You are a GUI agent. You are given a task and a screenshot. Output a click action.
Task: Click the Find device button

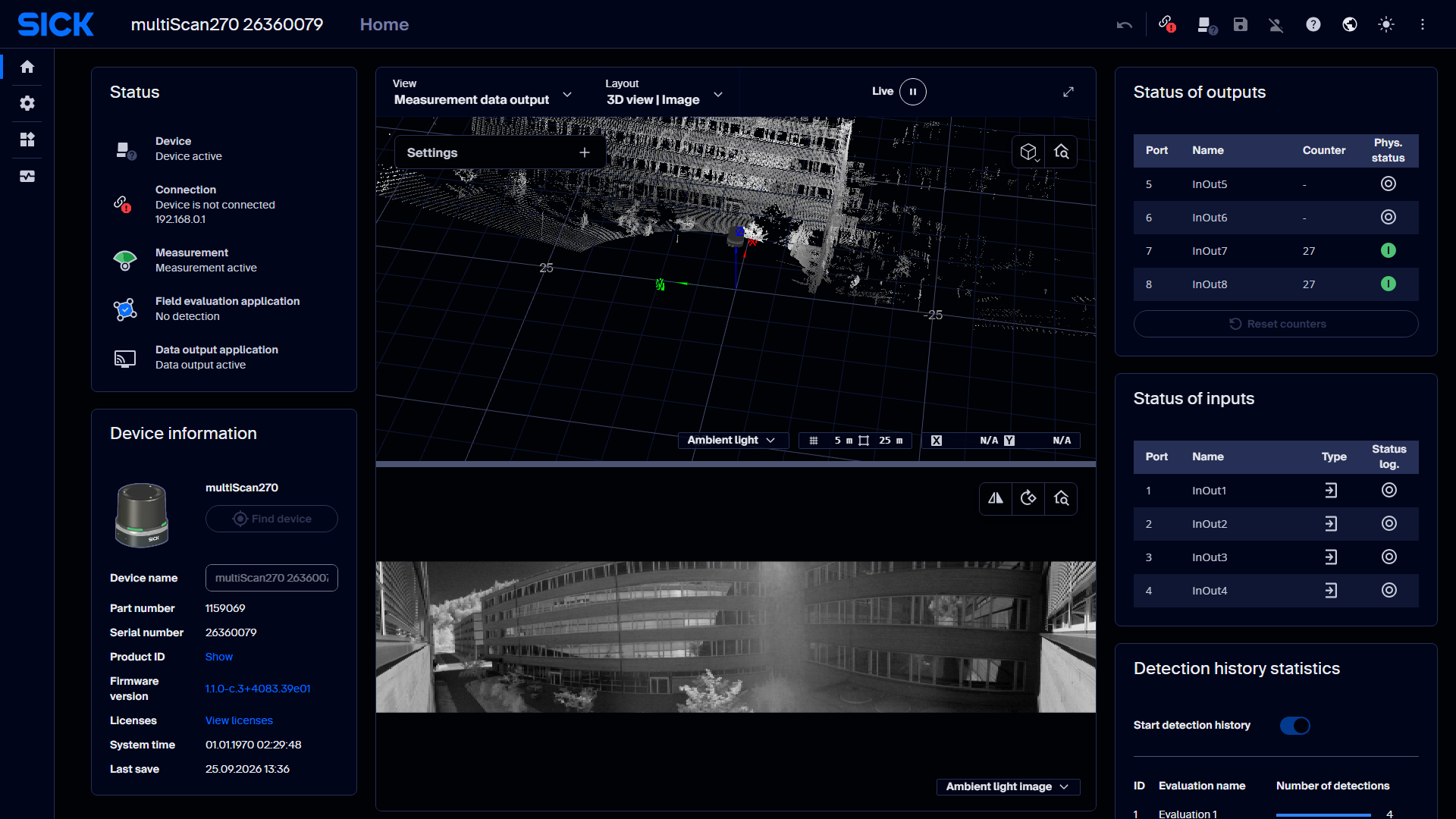271,519
